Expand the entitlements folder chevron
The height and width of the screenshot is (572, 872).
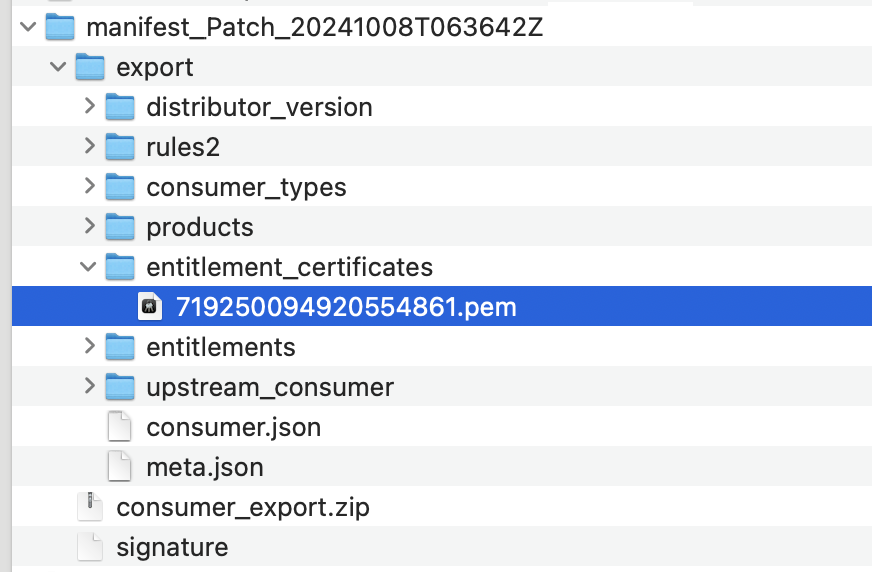click(89, 347)
